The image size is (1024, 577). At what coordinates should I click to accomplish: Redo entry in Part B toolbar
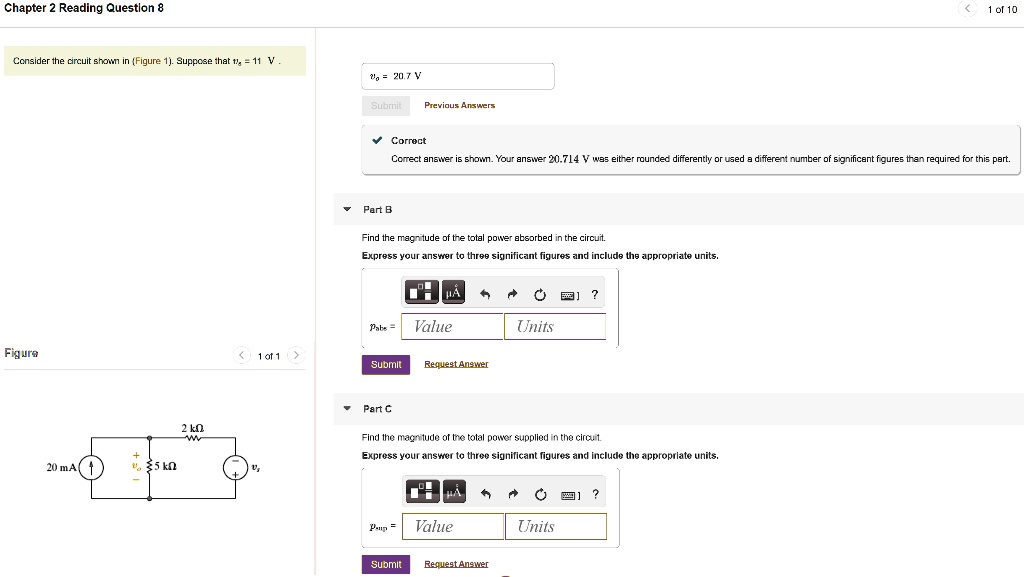point(512,295)
